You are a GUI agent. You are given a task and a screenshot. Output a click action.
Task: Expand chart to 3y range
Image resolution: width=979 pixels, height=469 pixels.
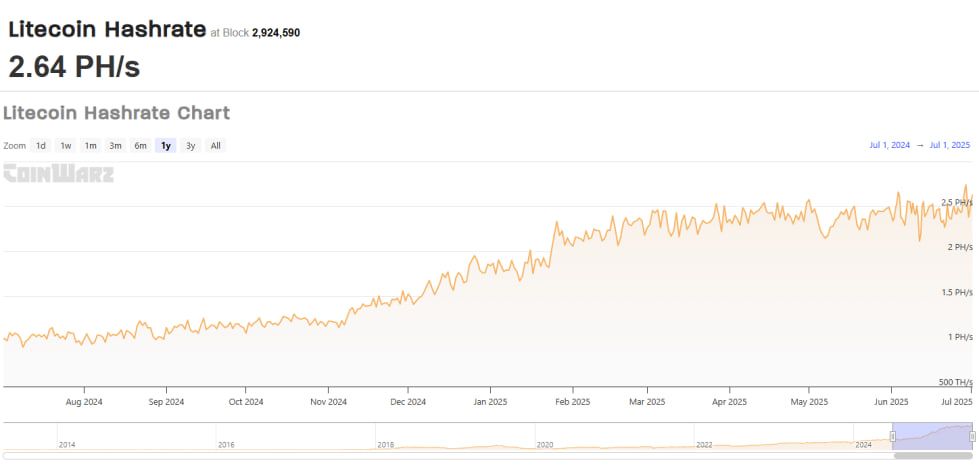point(191,146)
